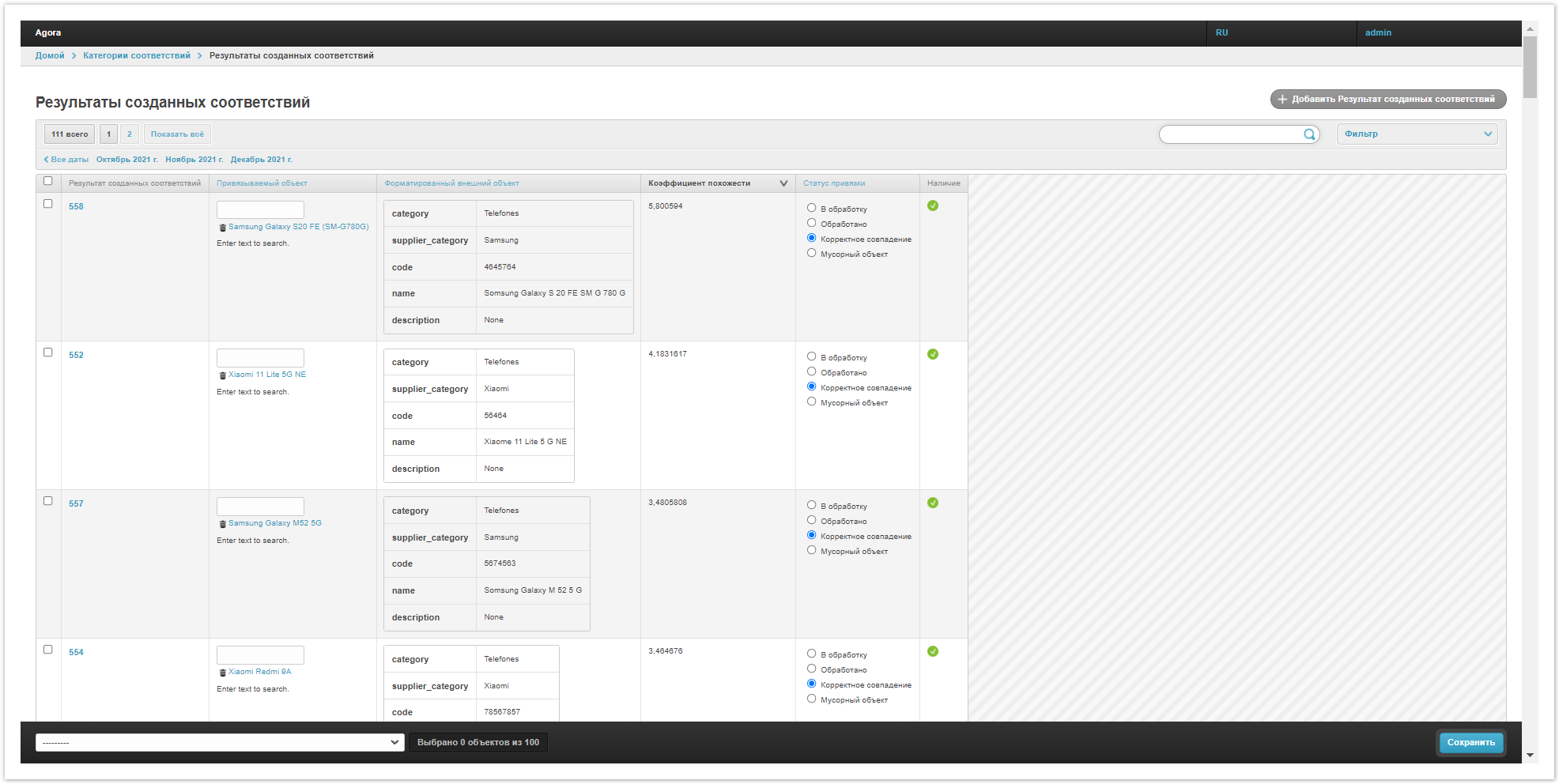The width and height of the screenshot is (1559, 784).
Task: Expand the bulk action dropdown at bottom
Action: coord(220,743)
